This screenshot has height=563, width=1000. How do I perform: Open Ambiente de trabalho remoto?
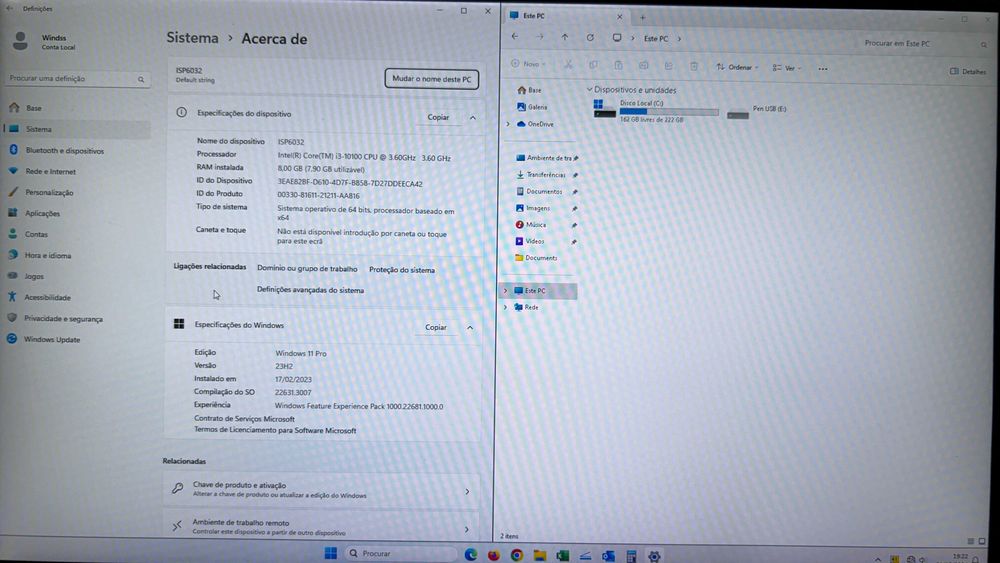point(321,527)
